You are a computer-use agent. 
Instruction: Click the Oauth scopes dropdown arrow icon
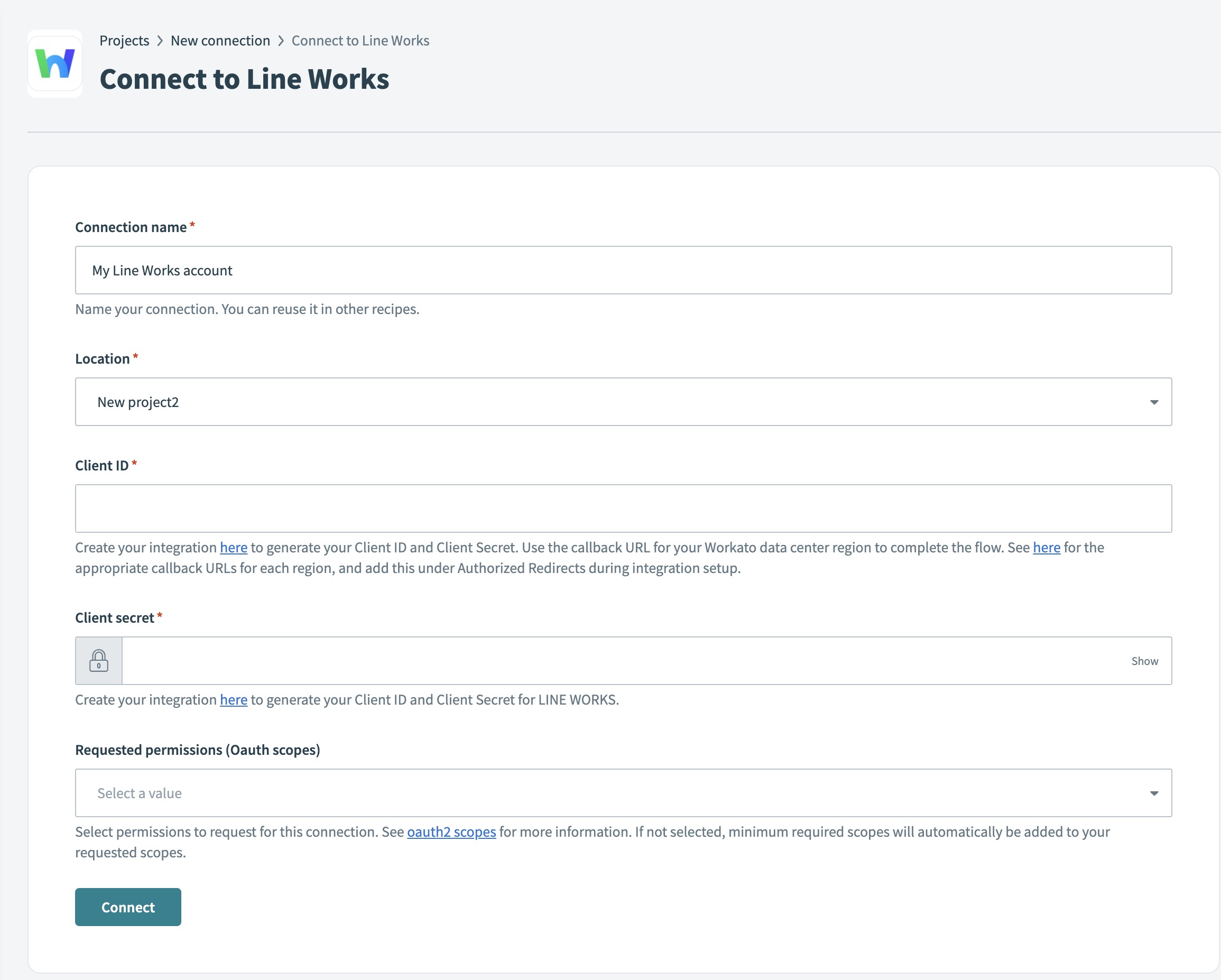coord(1154,793)
